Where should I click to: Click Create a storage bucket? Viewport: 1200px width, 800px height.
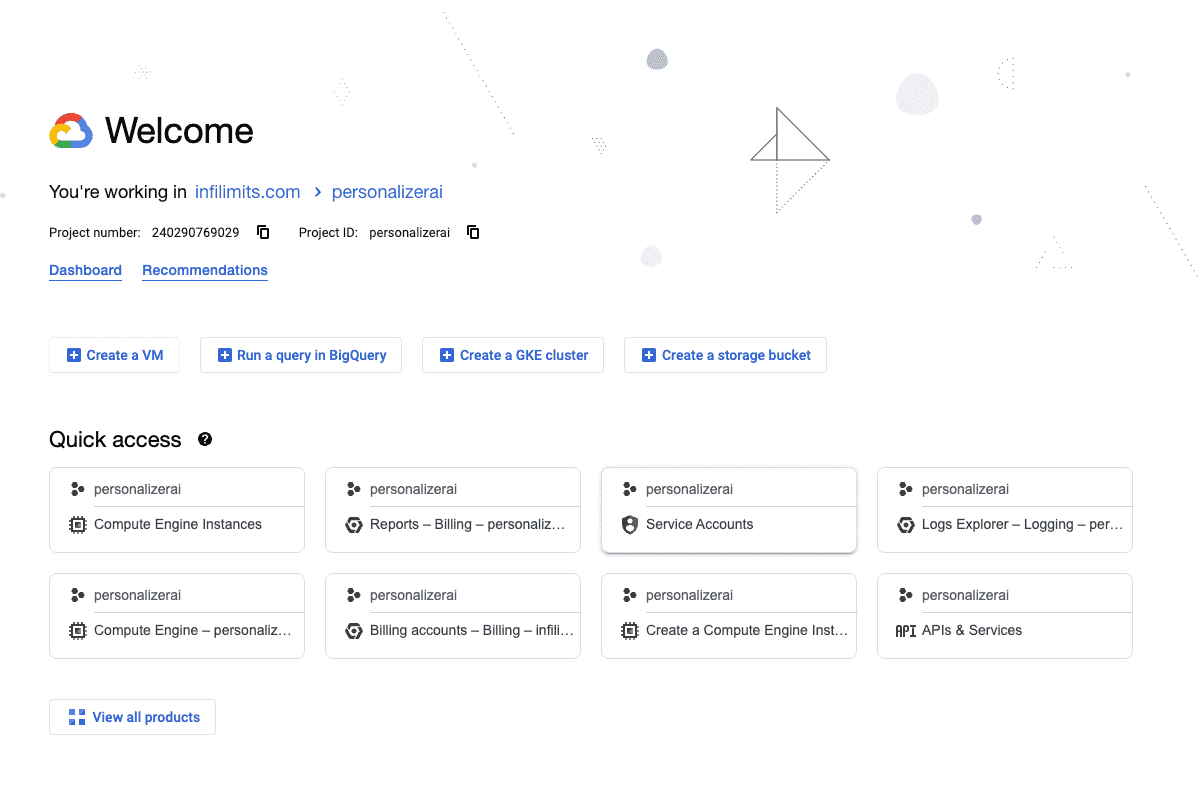point(724,354)
